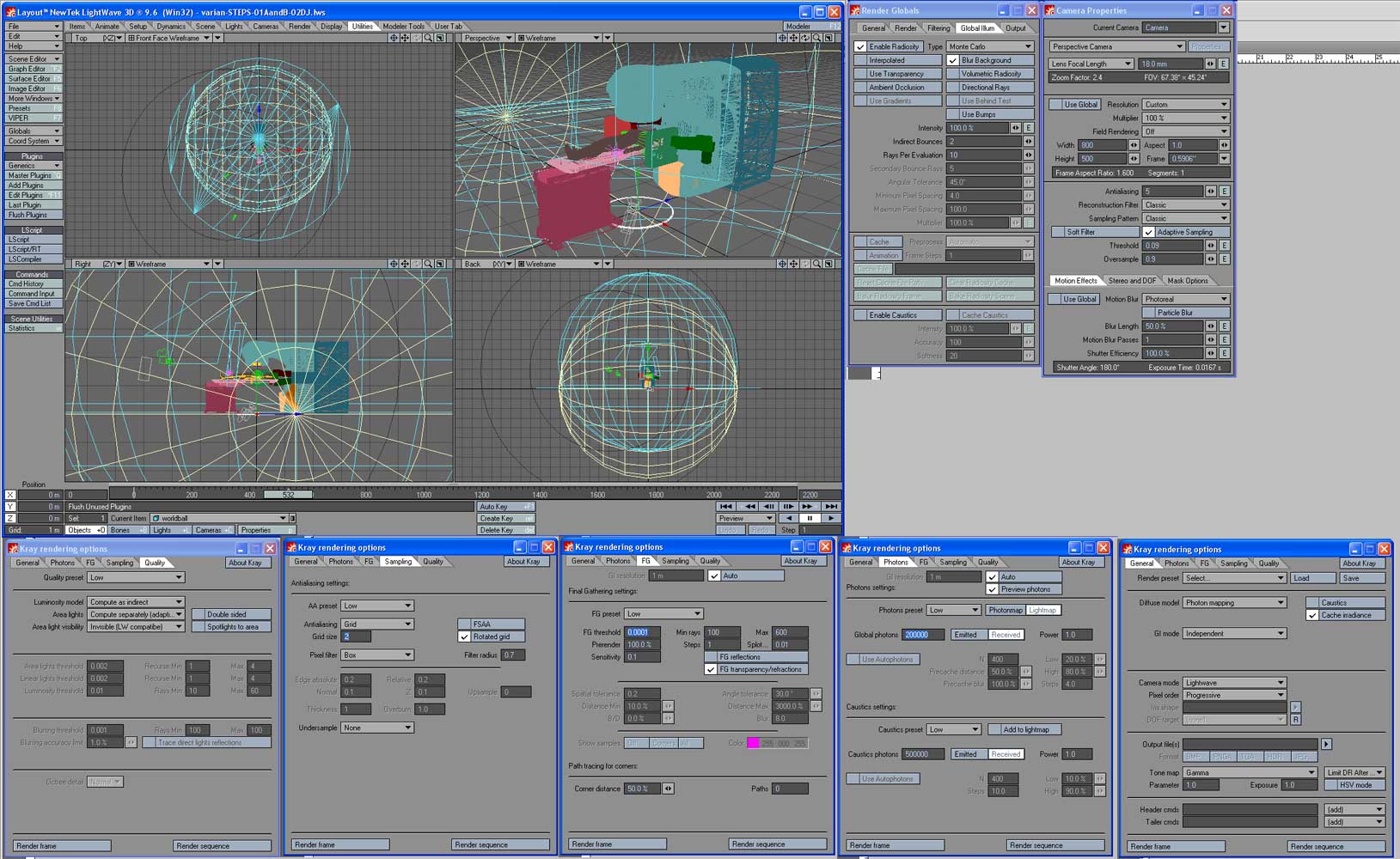Click the zoom magnifier icon in Perspective viewport
This screenshot has height=859, width=1400.
coord(816,38)
